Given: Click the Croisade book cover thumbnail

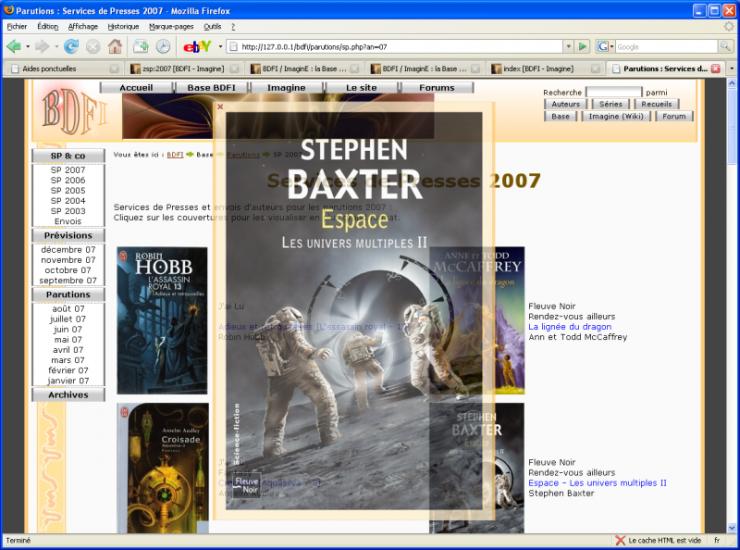Looking at the screenshot, I should pos(163,468).
